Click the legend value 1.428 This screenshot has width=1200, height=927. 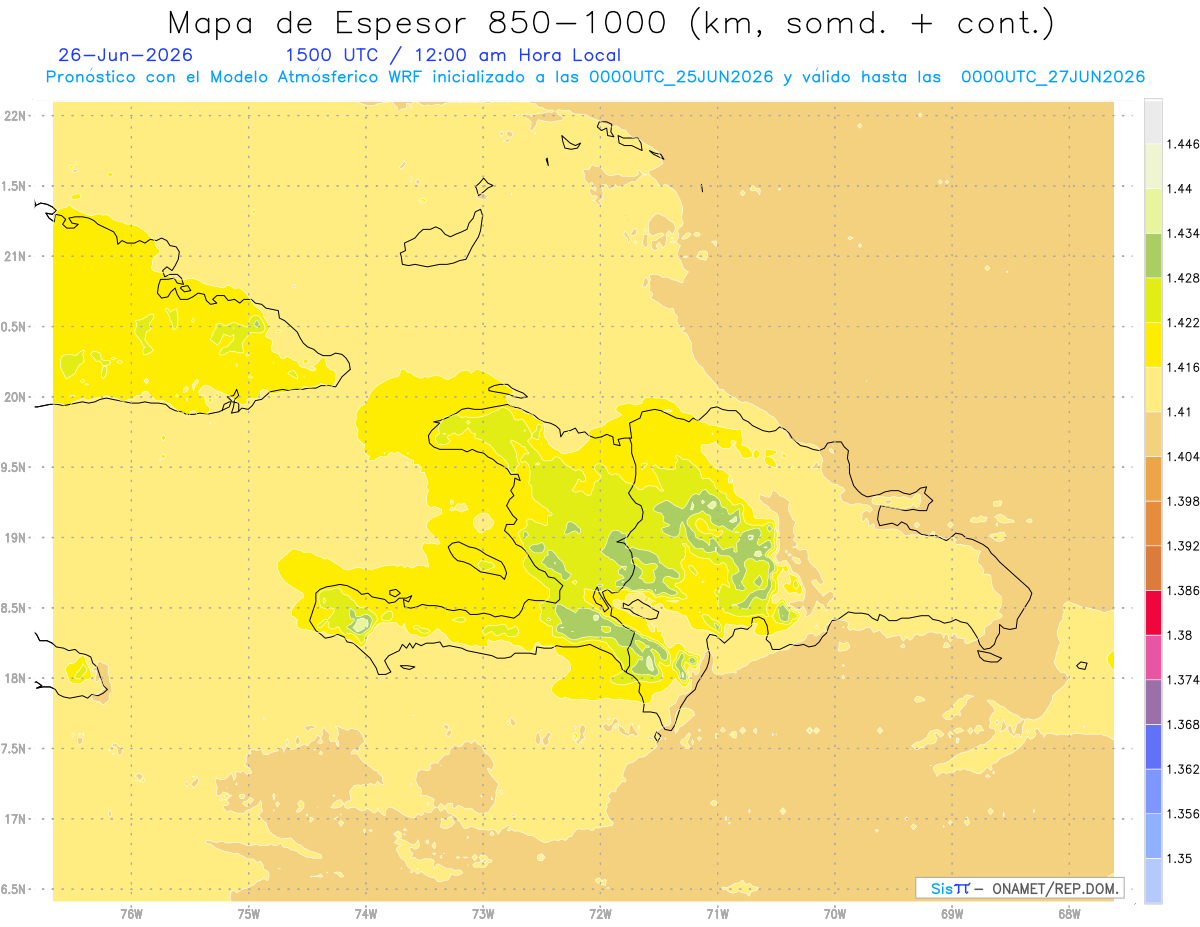pyautogui.click(x=1183, y=278)
